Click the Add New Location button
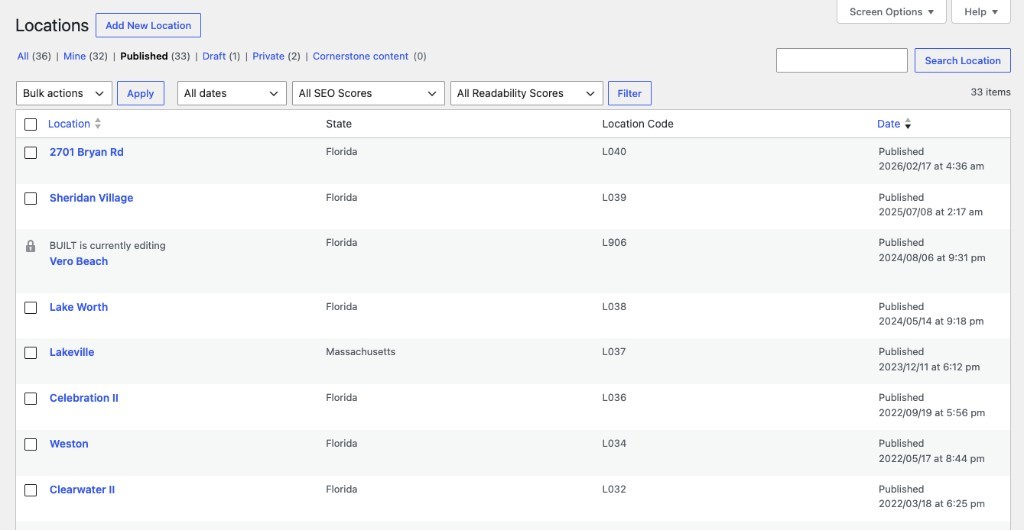Screen dimensions: 1024x530 click(x=148, y=25)
